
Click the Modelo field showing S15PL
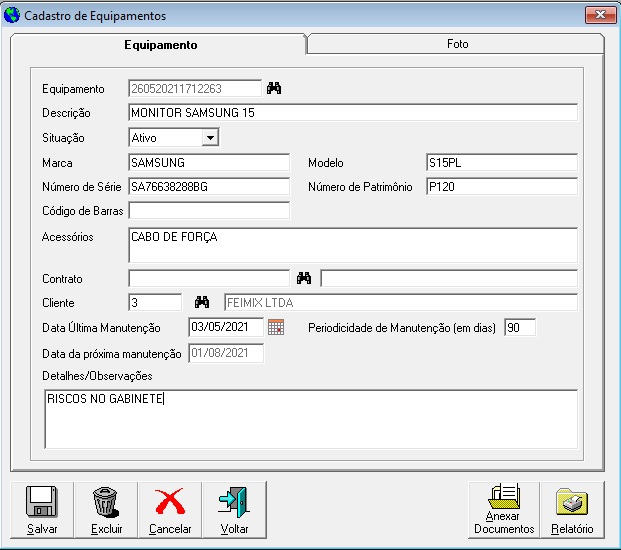[x=500, y=162]
